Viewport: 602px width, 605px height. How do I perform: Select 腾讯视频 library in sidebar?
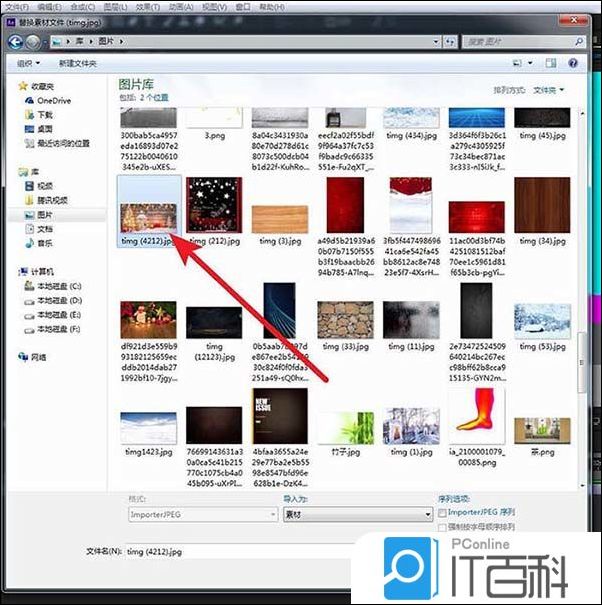click(x=46, y=200)
